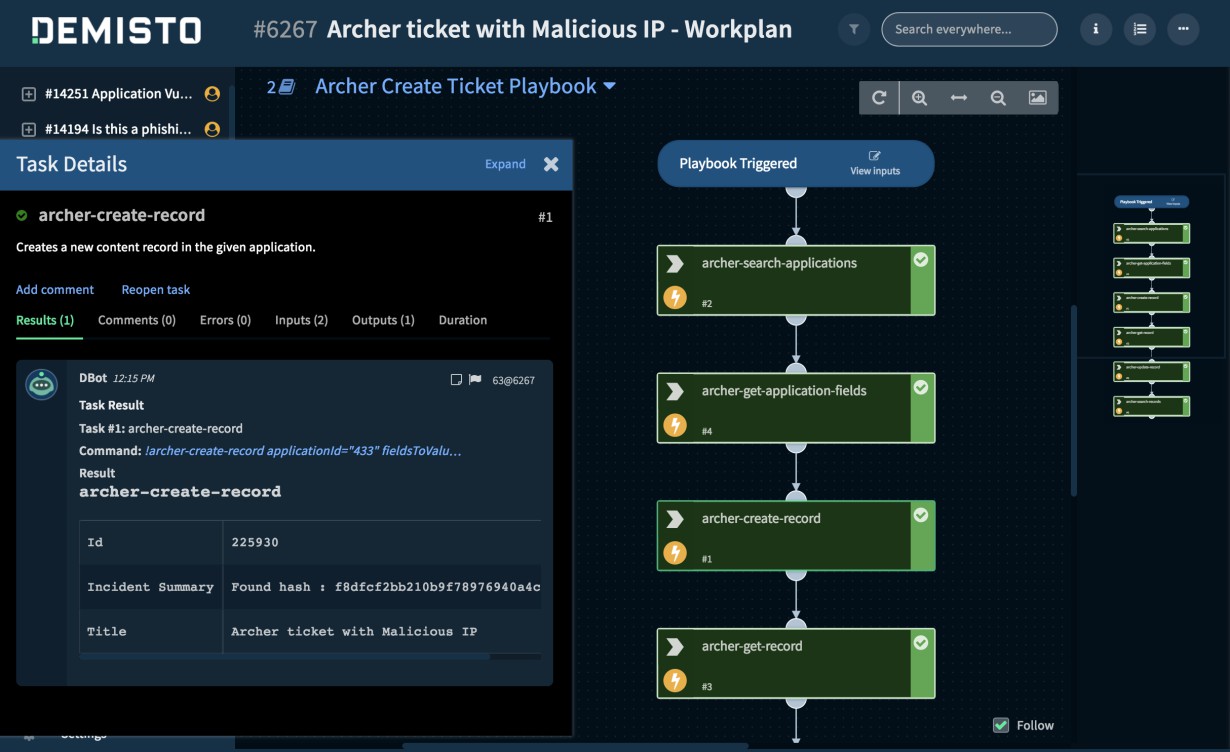Click the results table horizontal scrollbar
Screen dimensions: 1230x752
click(285, 657)
